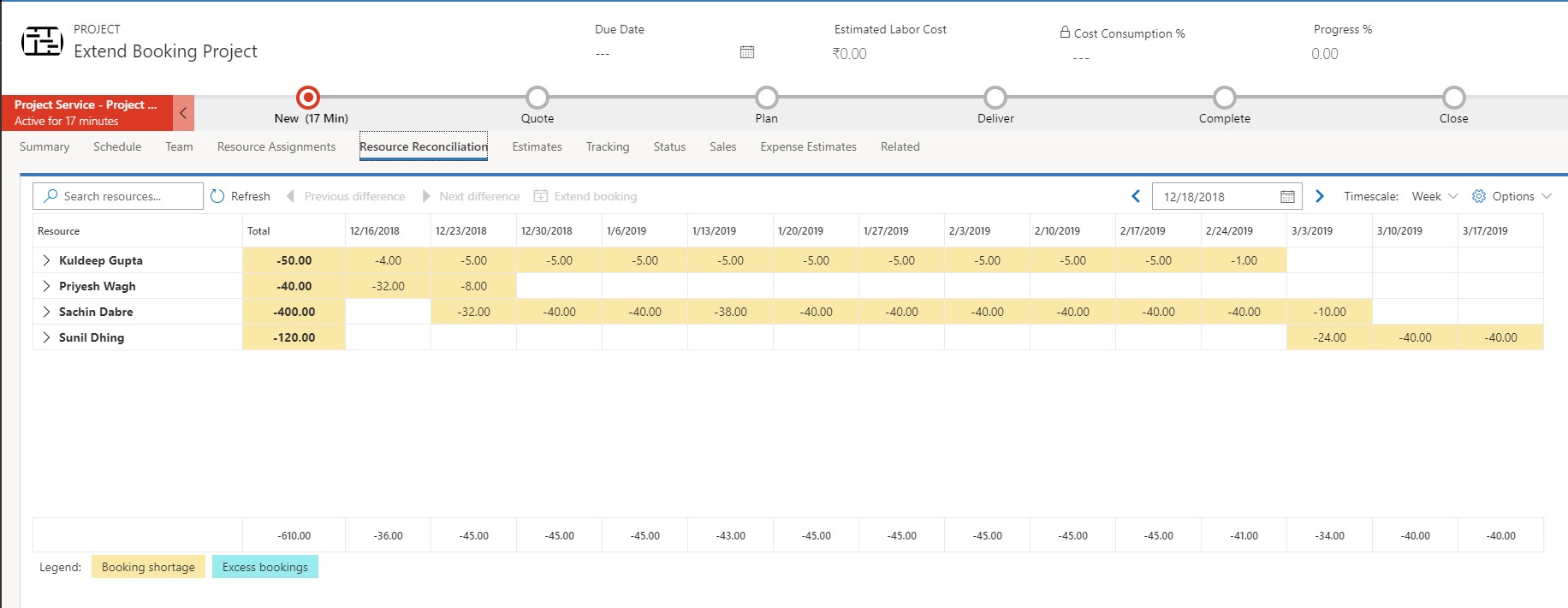This screenshot has width=1568, height=608.
Task: Expand the Kuldeep Gupta resource row
Action: (x=46, y=260)
